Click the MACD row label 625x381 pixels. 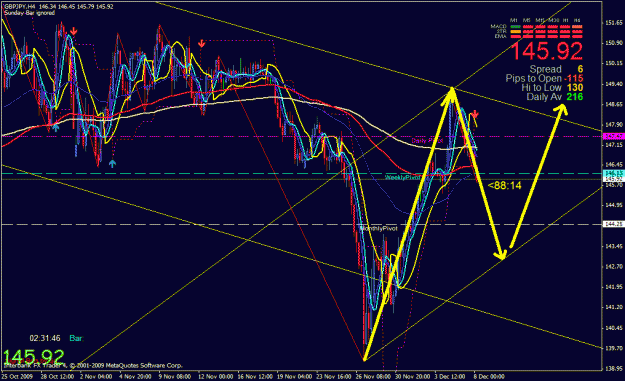point(498,27)
